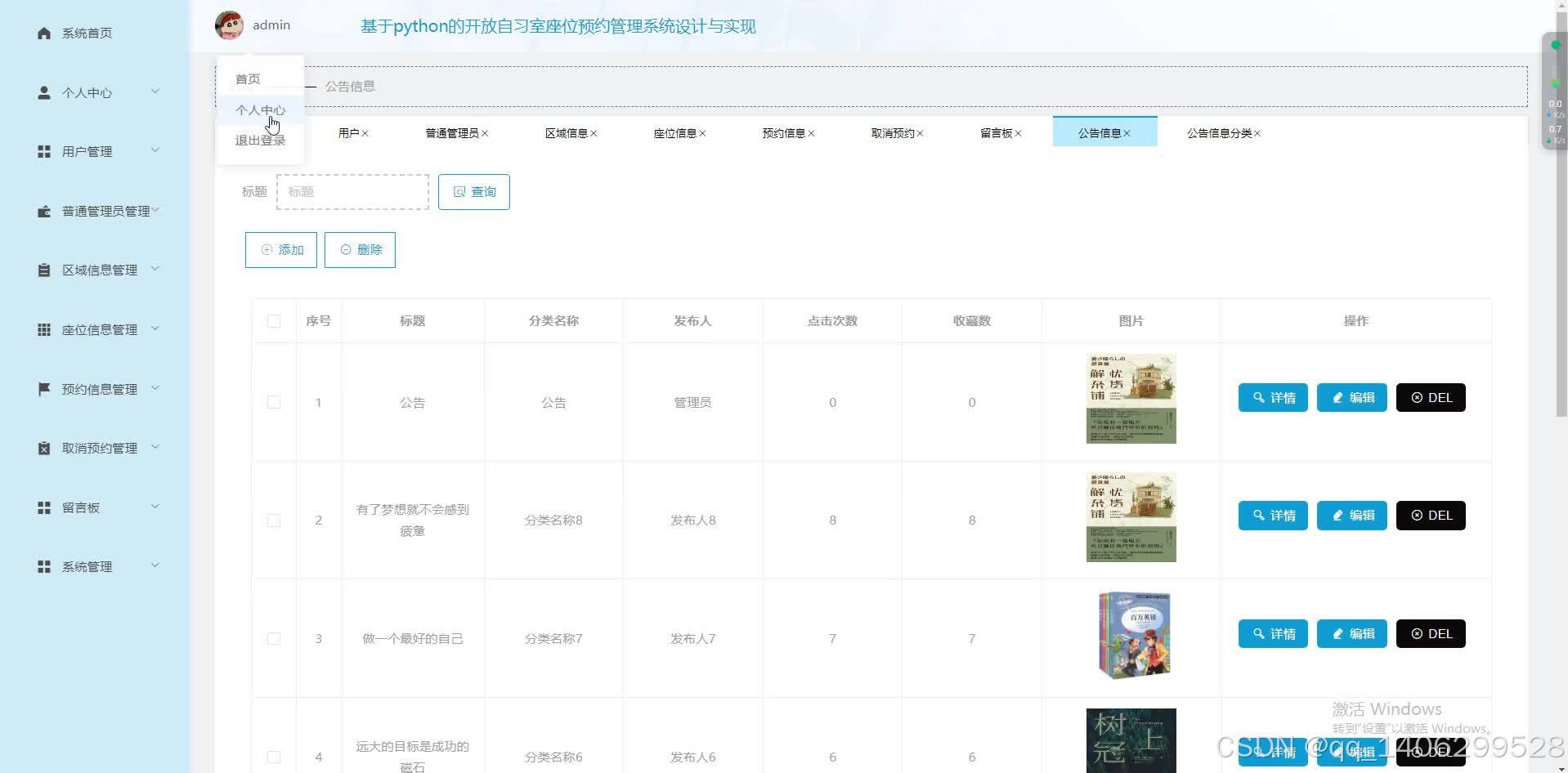Viewport: 1568px width, 773px height.
Task: Click DEL for row 1 公告
Action: tap(1431, 398)
